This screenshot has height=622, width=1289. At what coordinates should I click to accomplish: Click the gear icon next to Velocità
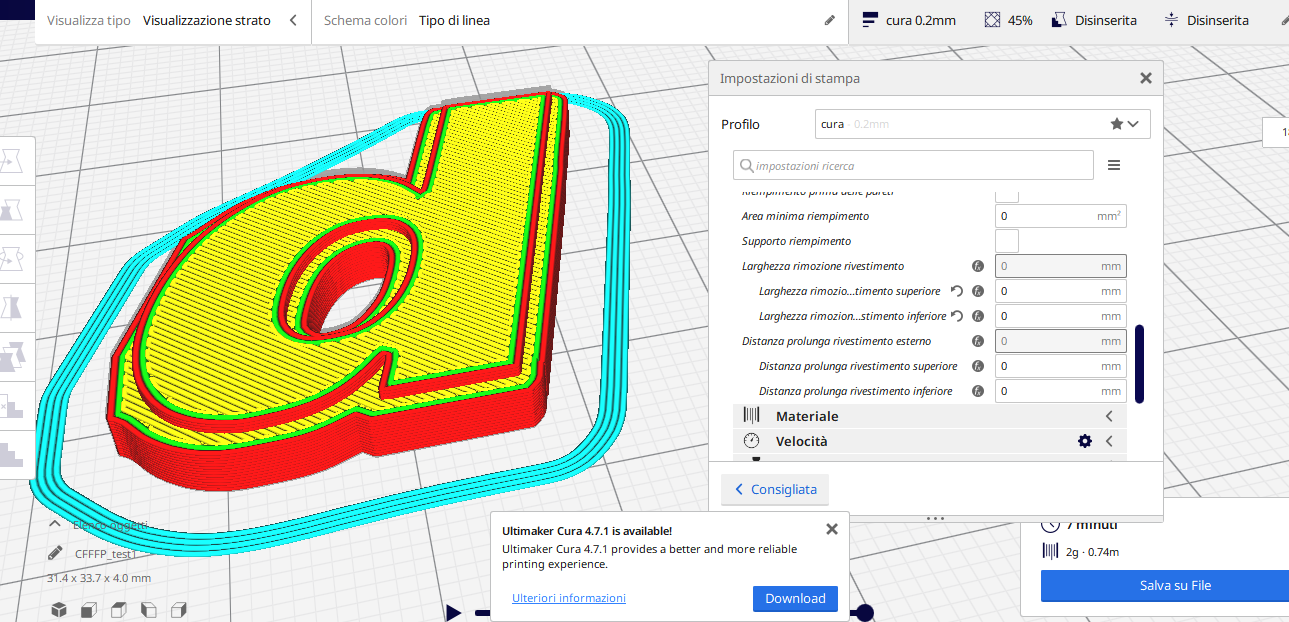(1085, 441)
